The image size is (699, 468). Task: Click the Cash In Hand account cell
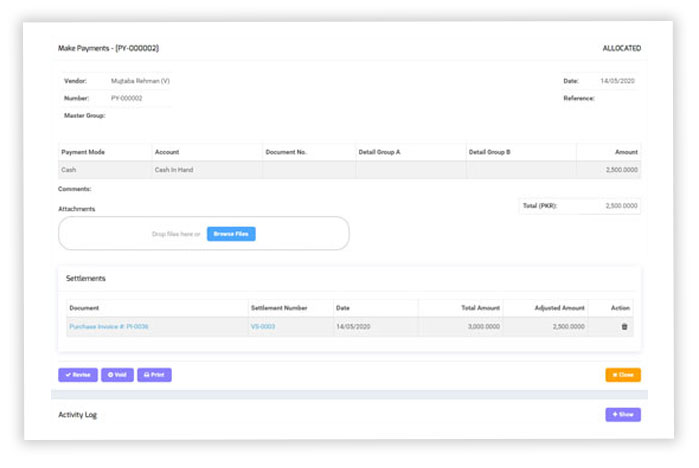[207, 170]
